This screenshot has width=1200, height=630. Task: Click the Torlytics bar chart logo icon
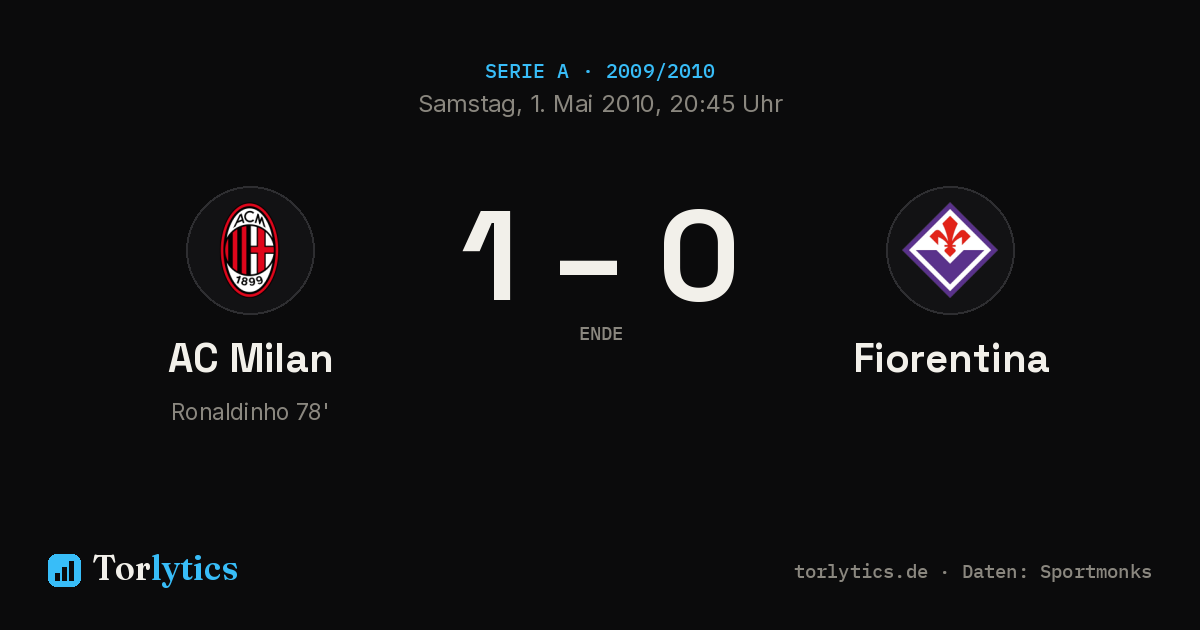[64, 570]
